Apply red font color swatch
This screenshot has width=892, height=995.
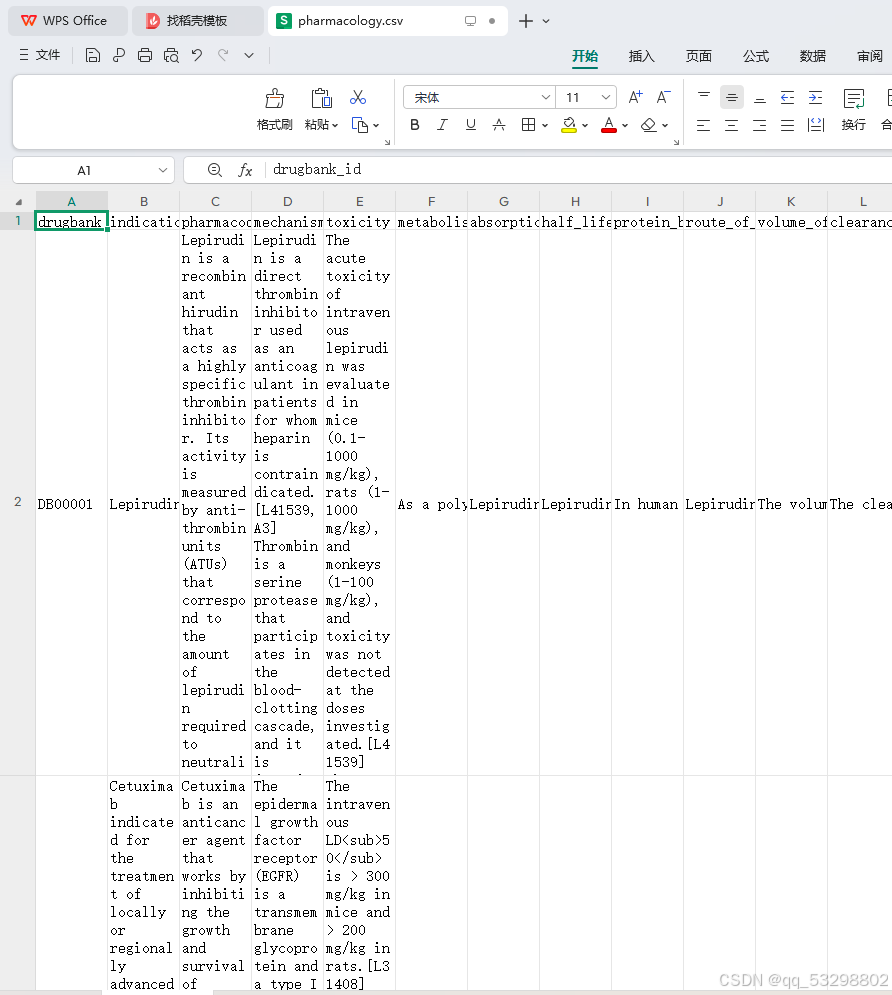point(609,125)
